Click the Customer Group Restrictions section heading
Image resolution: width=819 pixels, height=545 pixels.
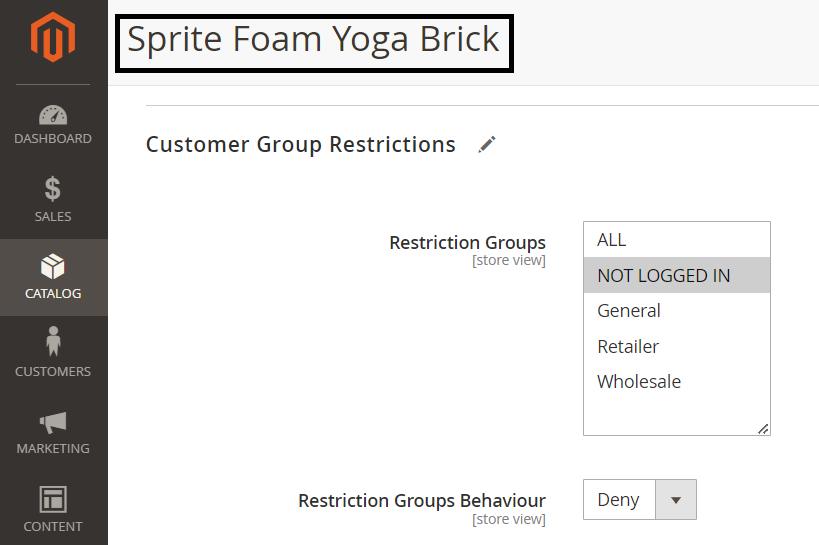[301, 144]
